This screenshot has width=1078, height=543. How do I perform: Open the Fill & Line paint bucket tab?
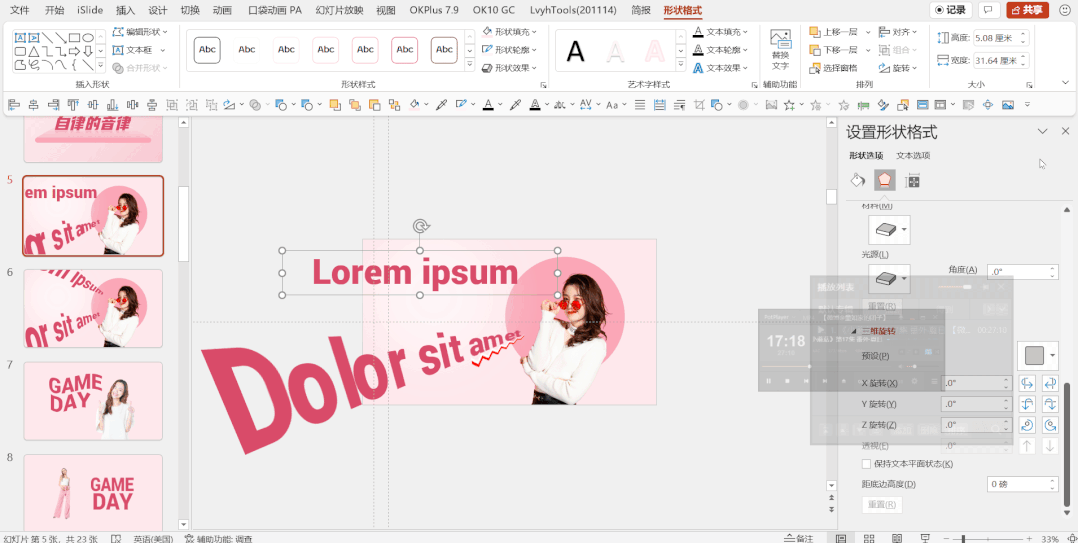click(857, 181)
